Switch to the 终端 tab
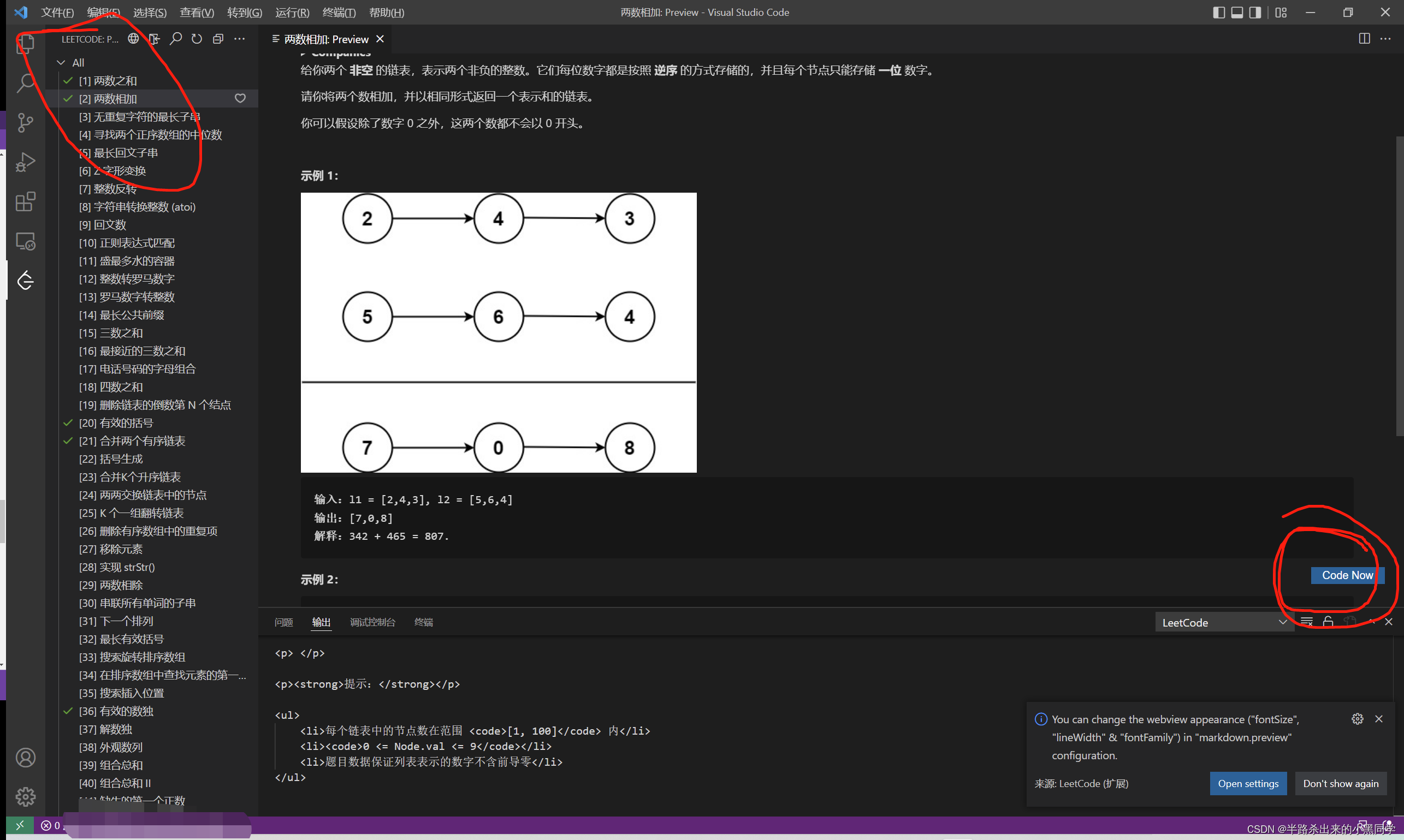This screenshot has width=1404, height=840. 423,622
